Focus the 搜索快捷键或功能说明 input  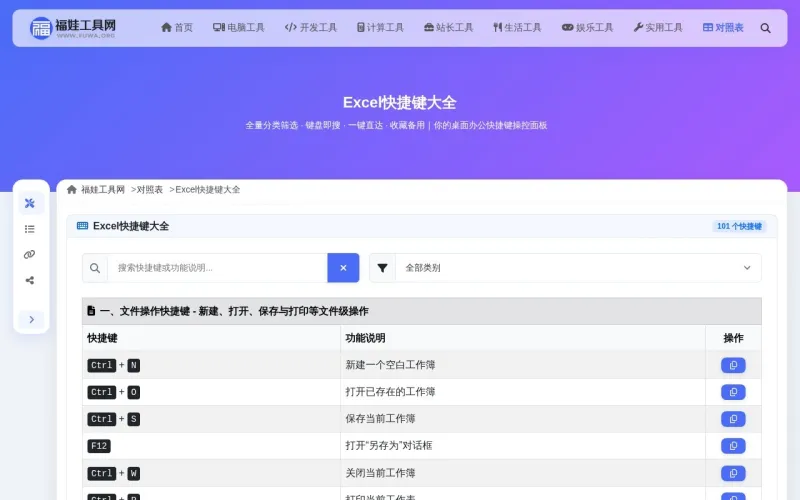[217, 268]
